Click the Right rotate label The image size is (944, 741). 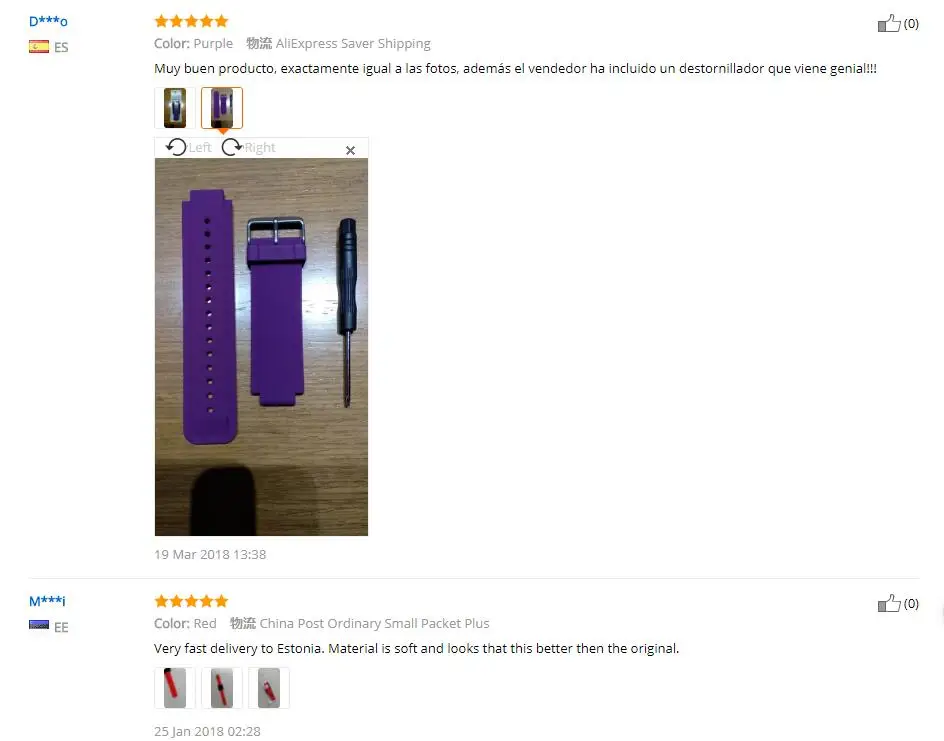pyautogui.click(x=260, y=147)
